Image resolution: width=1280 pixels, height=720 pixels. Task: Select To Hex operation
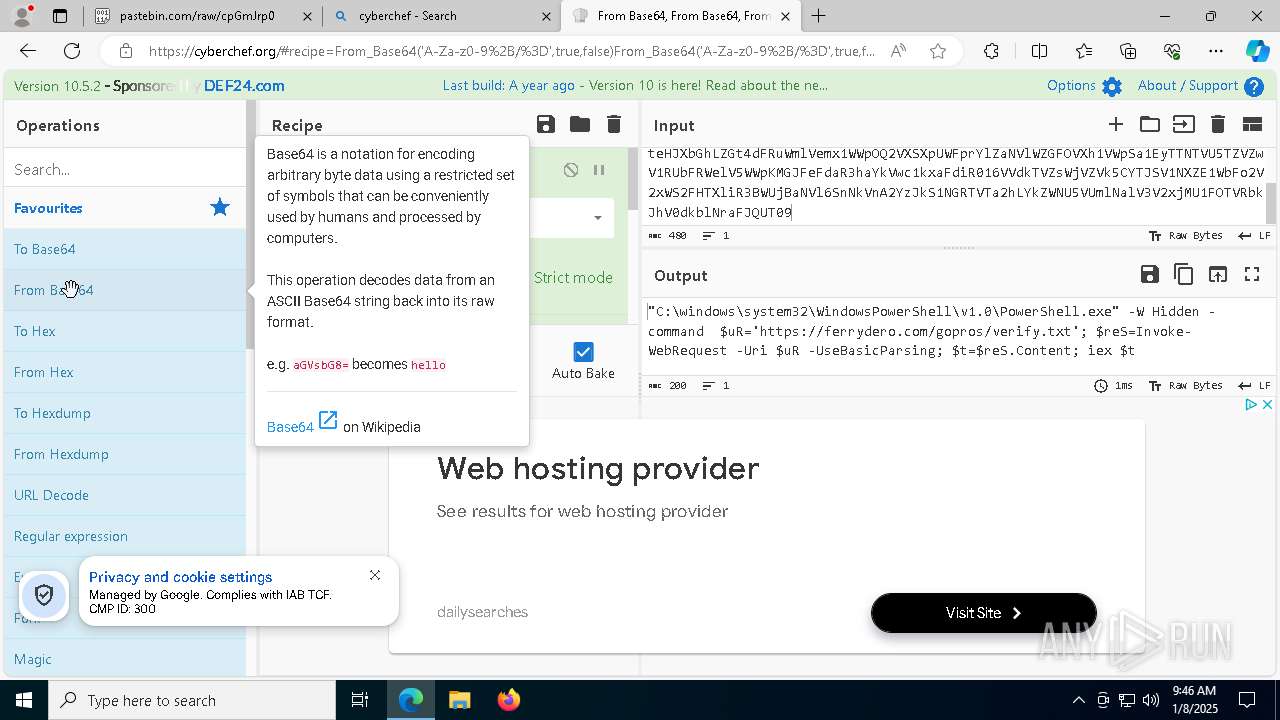[125, 331]
